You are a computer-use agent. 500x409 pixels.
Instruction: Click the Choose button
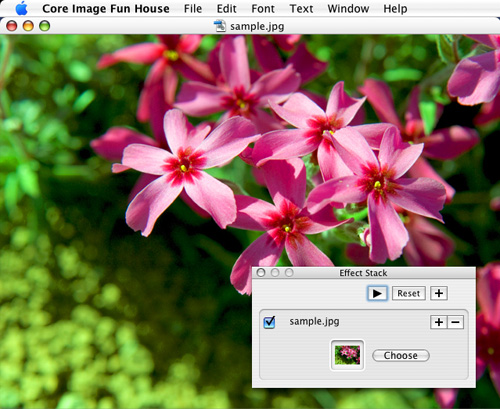[x=401, y=355]
